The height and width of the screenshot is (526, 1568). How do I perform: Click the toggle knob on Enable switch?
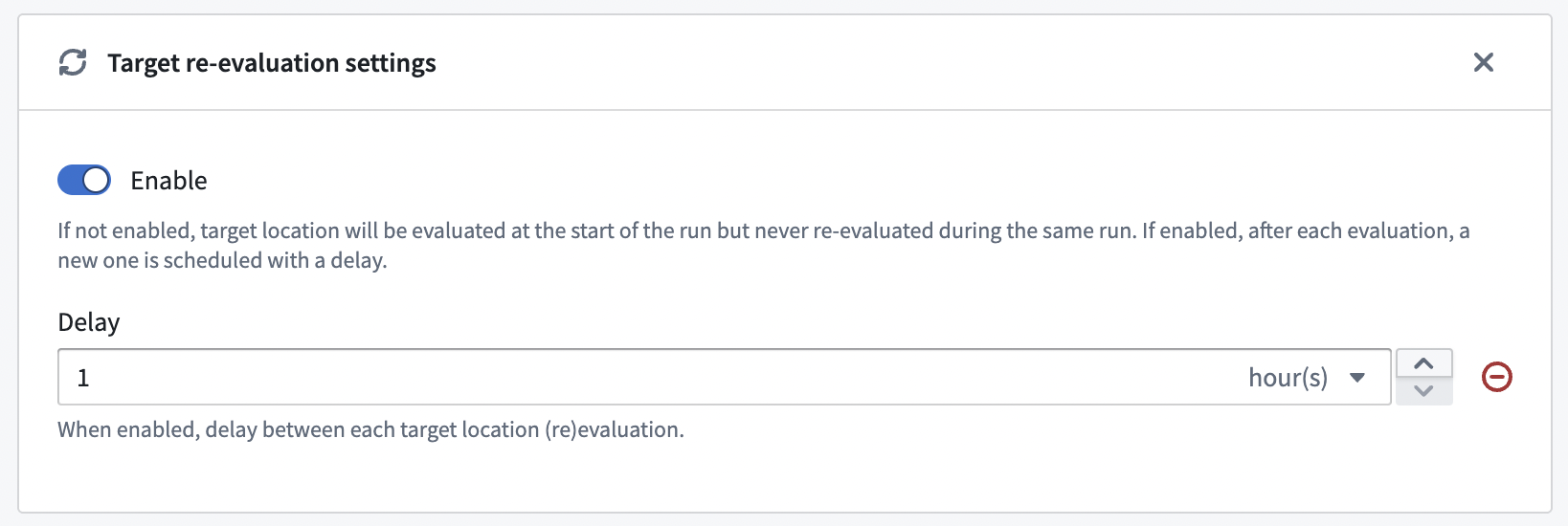[x=97, y=180]
